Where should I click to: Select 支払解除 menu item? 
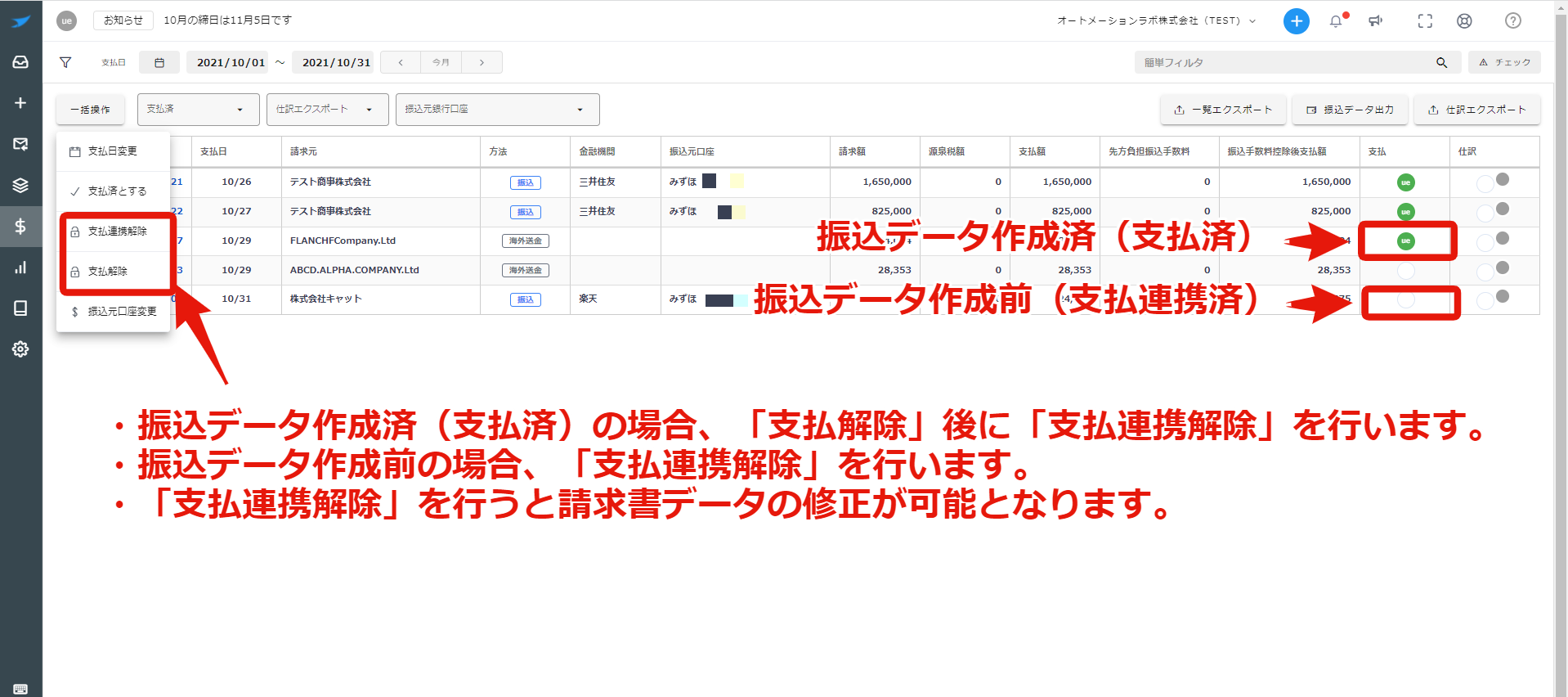point(113,272)
